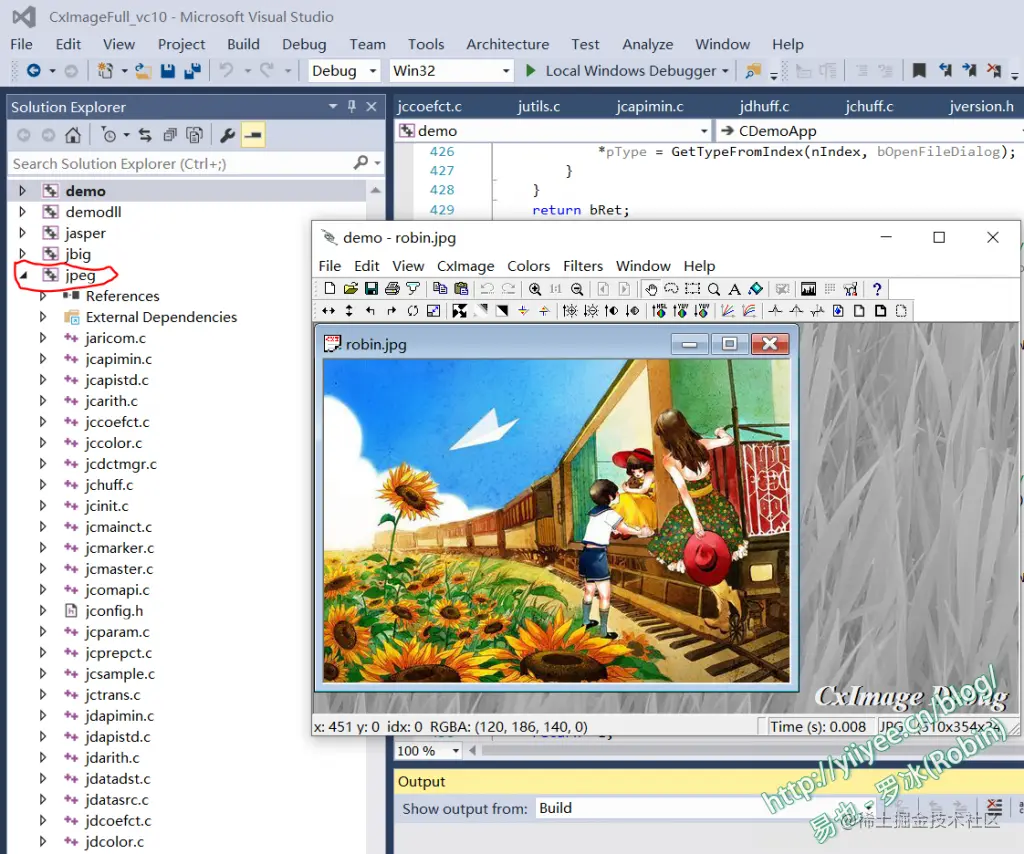
Task: Click the Mirror horizontal arrows icon
Action: point(328,311)
